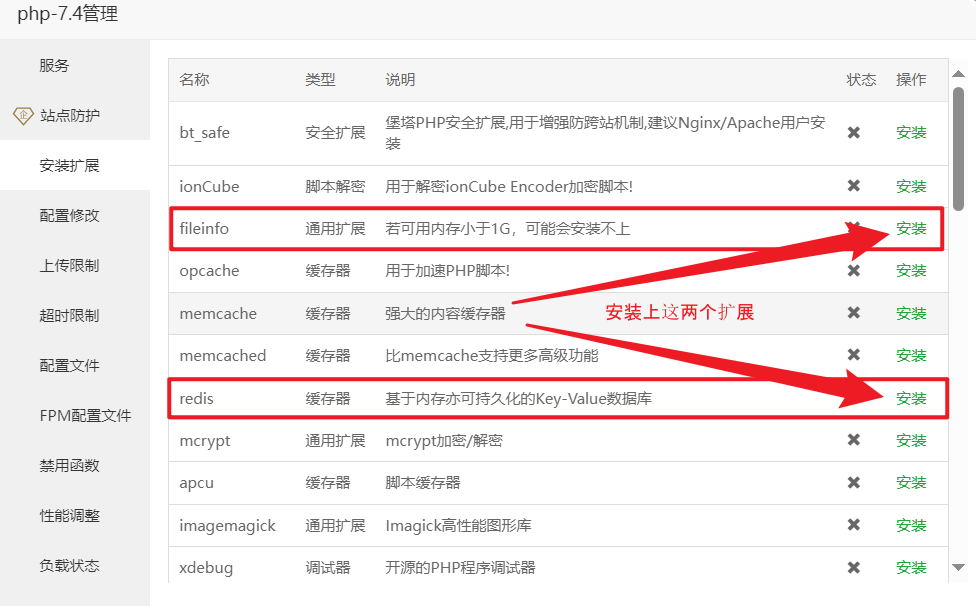Click the X status icon for bt_safe
Screen dimensions: 976x606
coord(854,133)
